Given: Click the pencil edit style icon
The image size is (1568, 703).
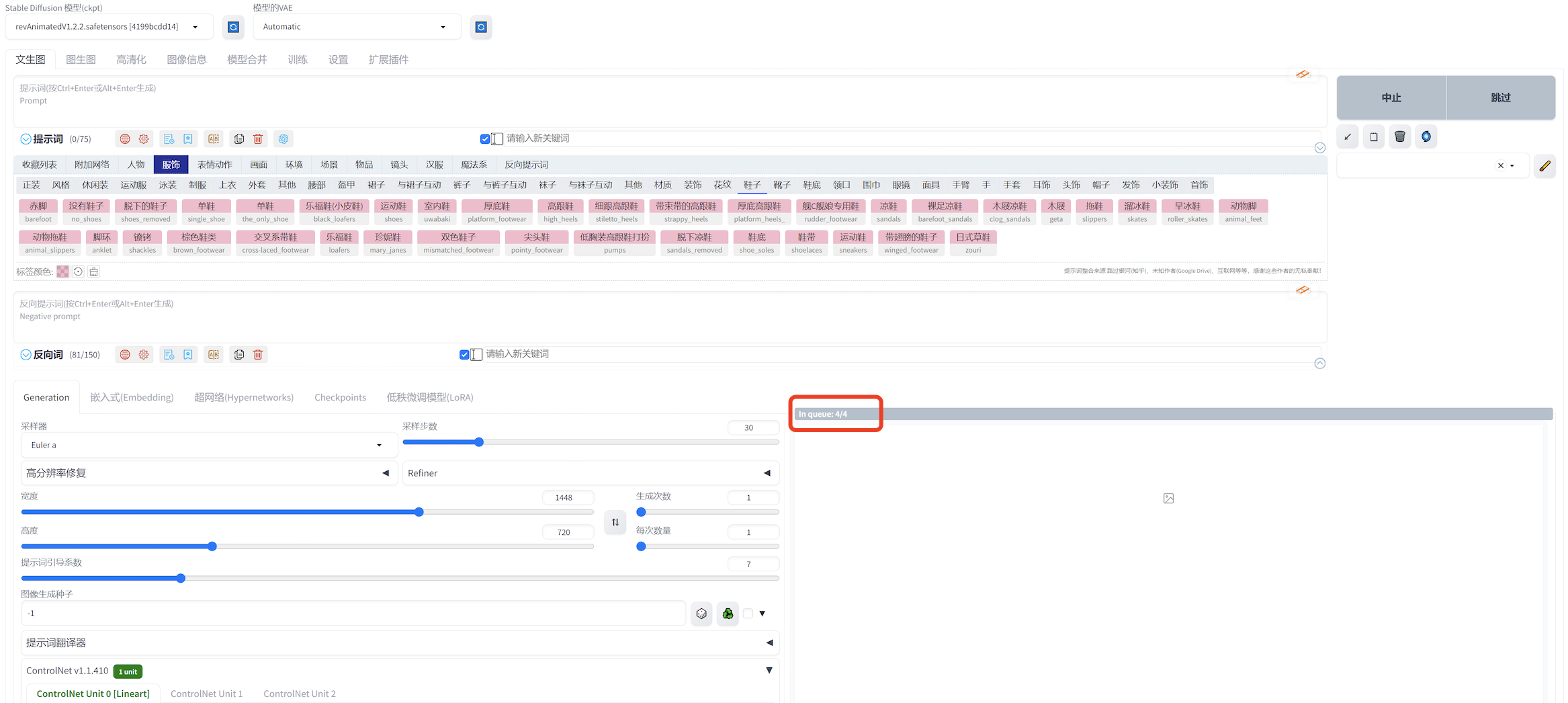Looking at the screenshot, I should (x=1545, y=165).
